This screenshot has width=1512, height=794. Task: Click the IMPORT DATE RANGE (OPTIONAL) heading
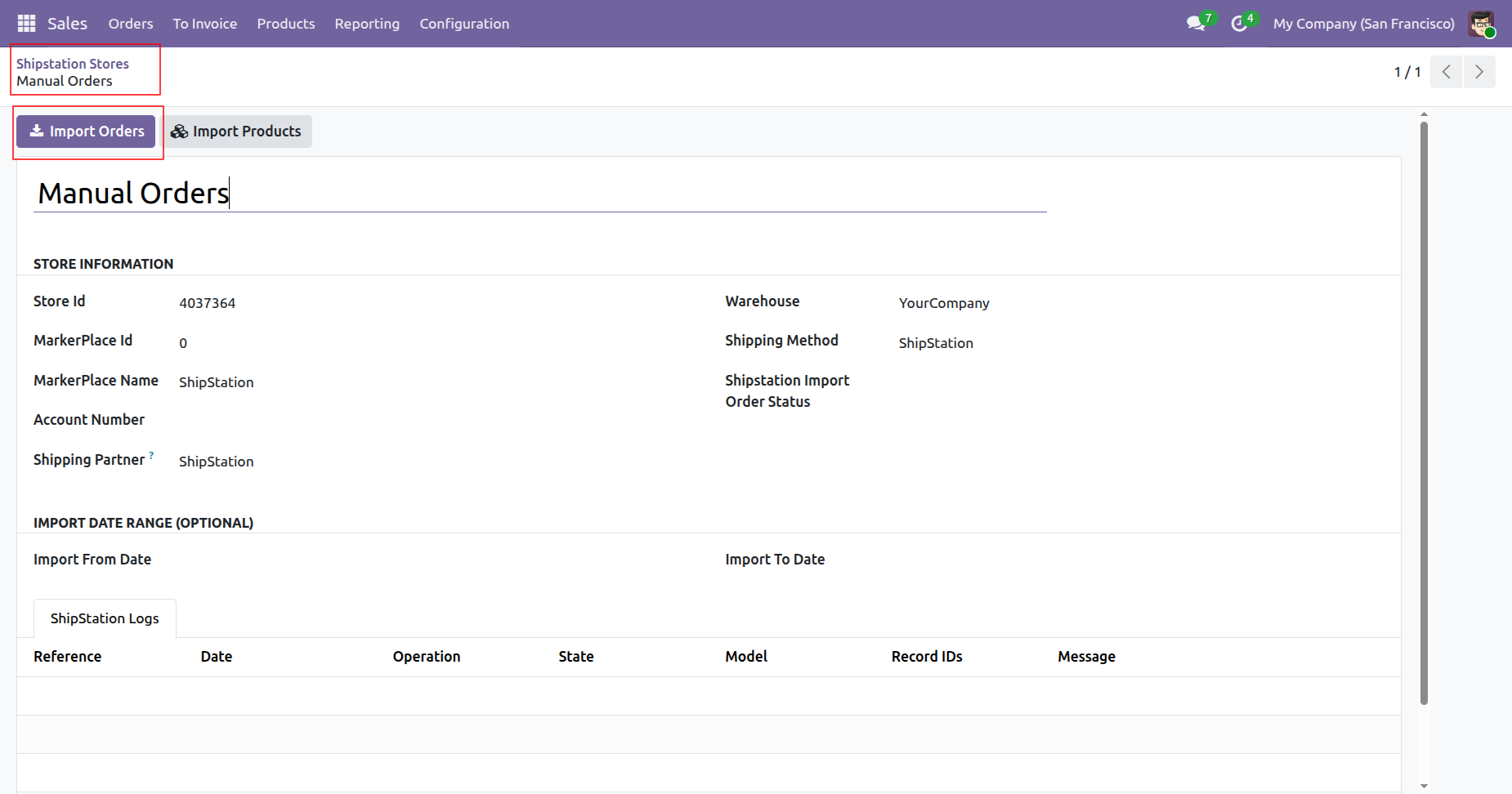pos(144,523)
